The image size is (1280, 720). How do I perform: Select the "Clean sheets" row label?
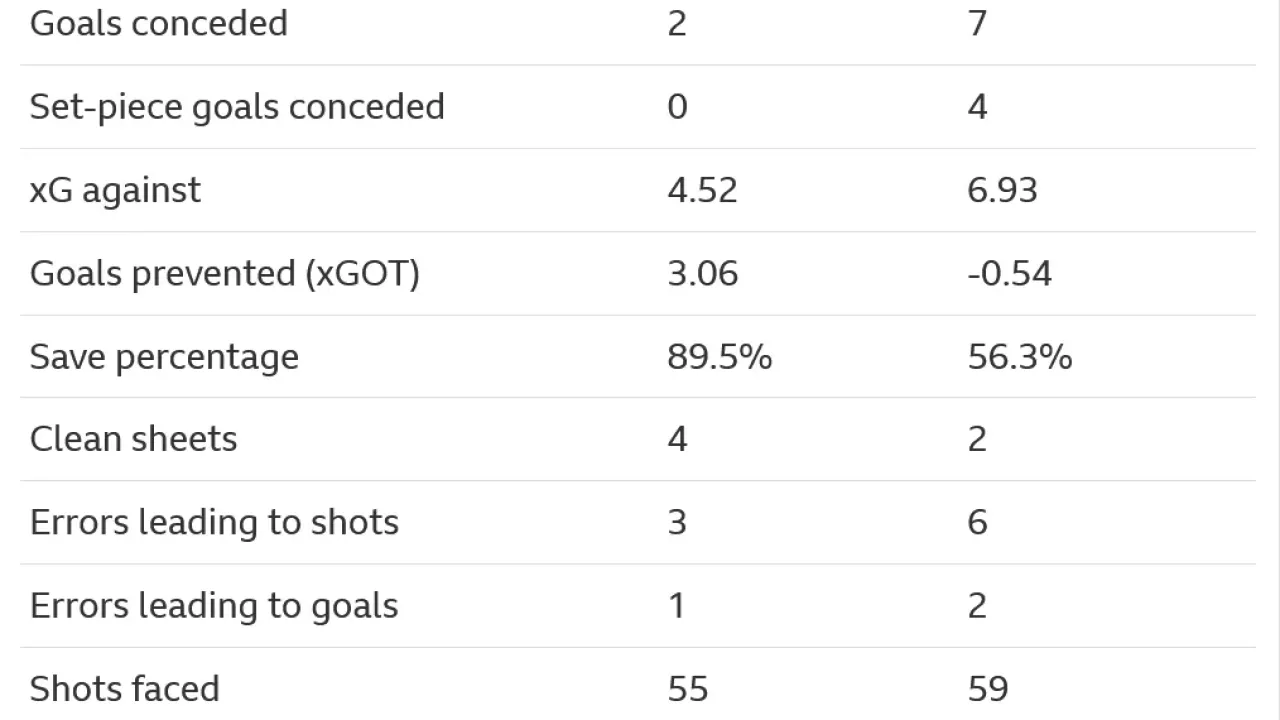pos(133,439)
